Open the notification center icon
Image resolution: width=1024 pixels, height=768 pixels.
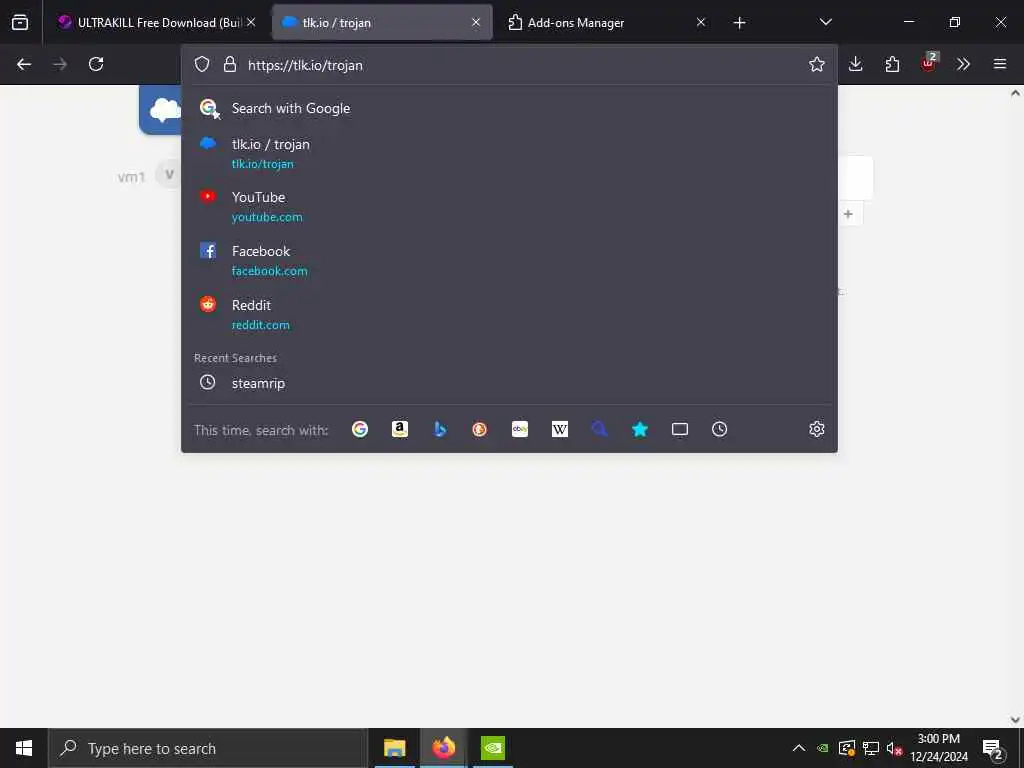993,749
